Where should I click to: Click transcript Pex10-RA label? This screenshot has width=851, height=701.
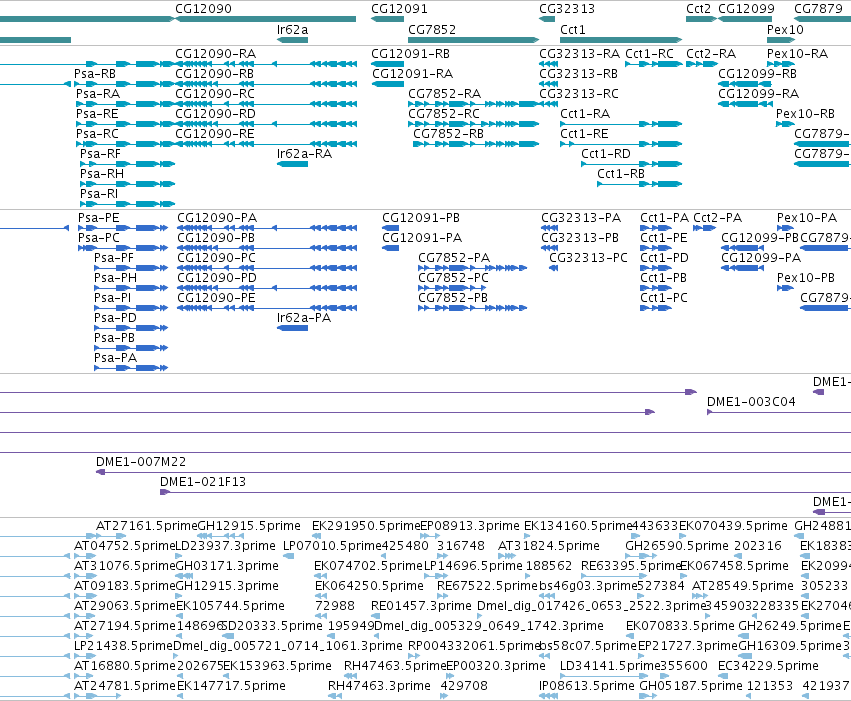pyautogui.click(x=797, y=54)
